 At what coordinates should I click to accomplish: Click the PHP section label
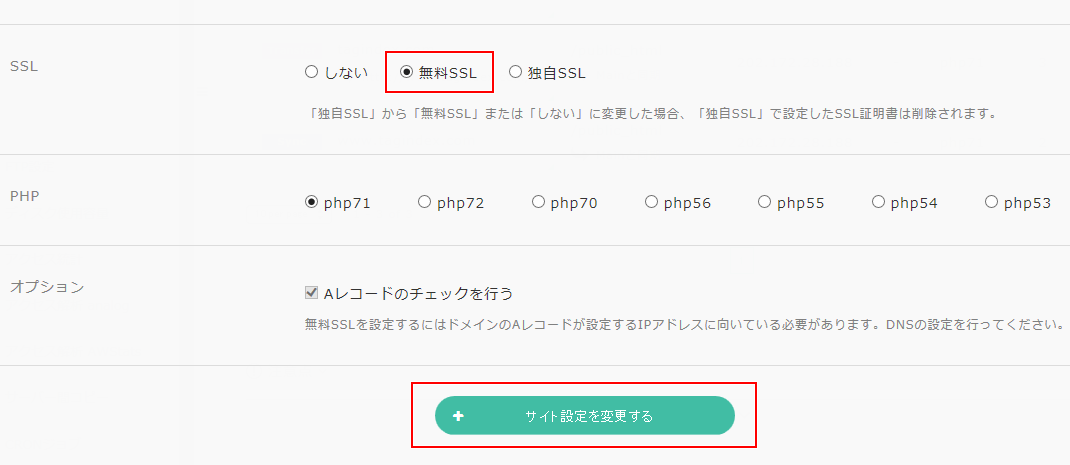click(24, 196)
